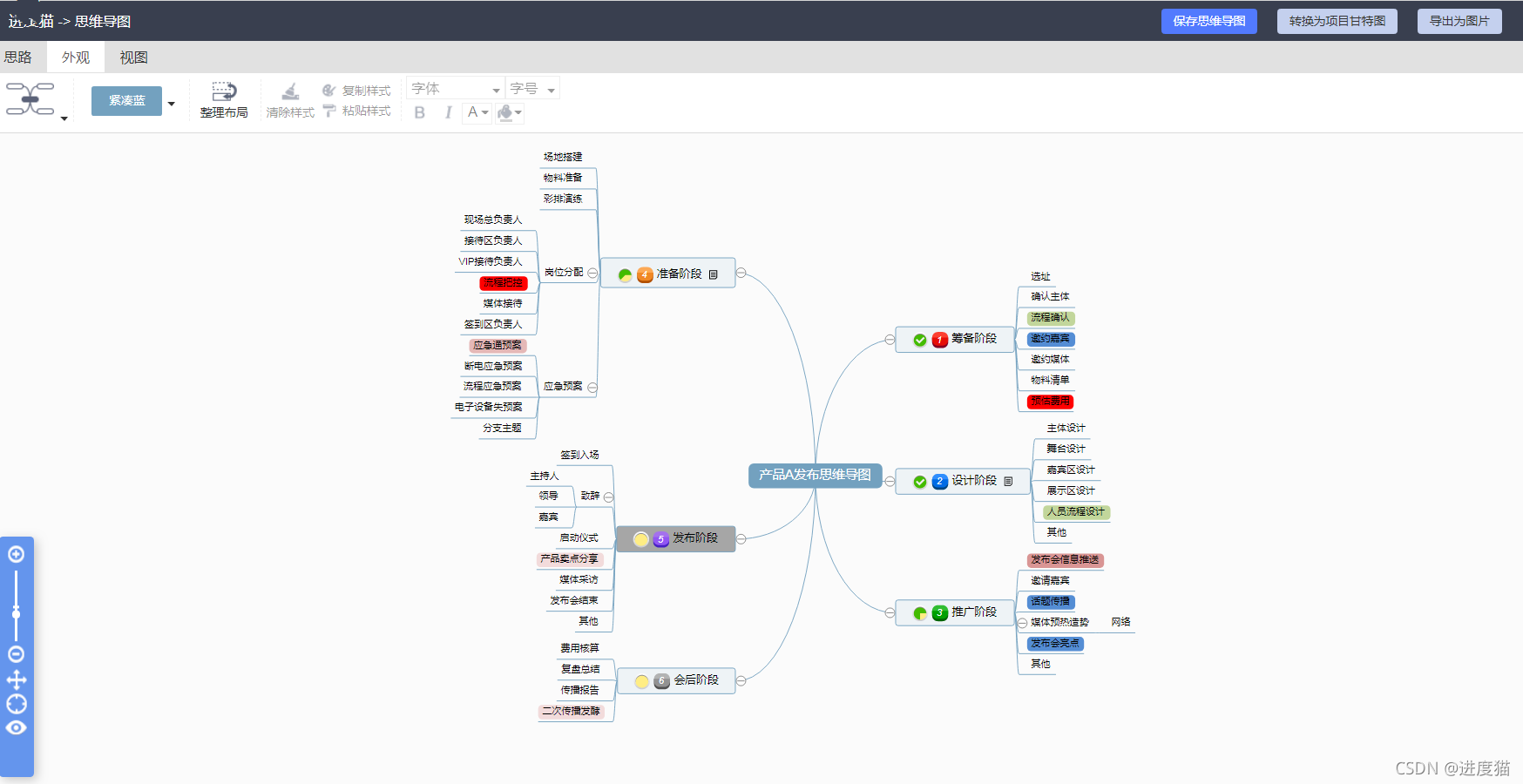
Task: Click the center on root target icon
Action: [x=17, y=704]
